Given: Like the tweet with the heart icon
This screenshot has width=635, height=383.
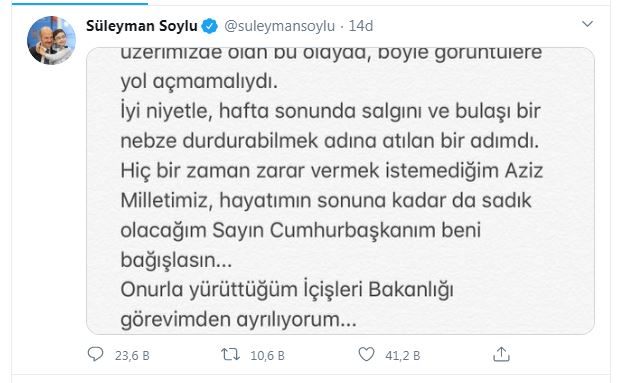Looking at the screenshot, I should tap(367, 354).
